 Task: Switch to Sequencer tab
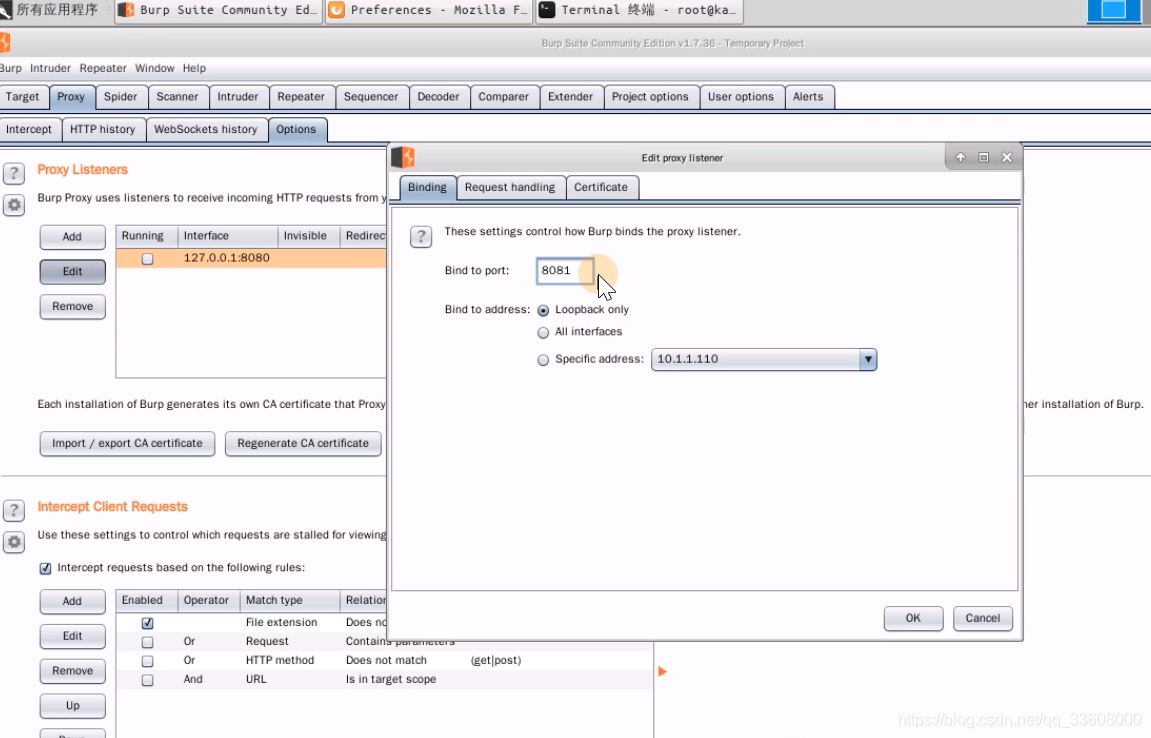click(x=371, y=97)
